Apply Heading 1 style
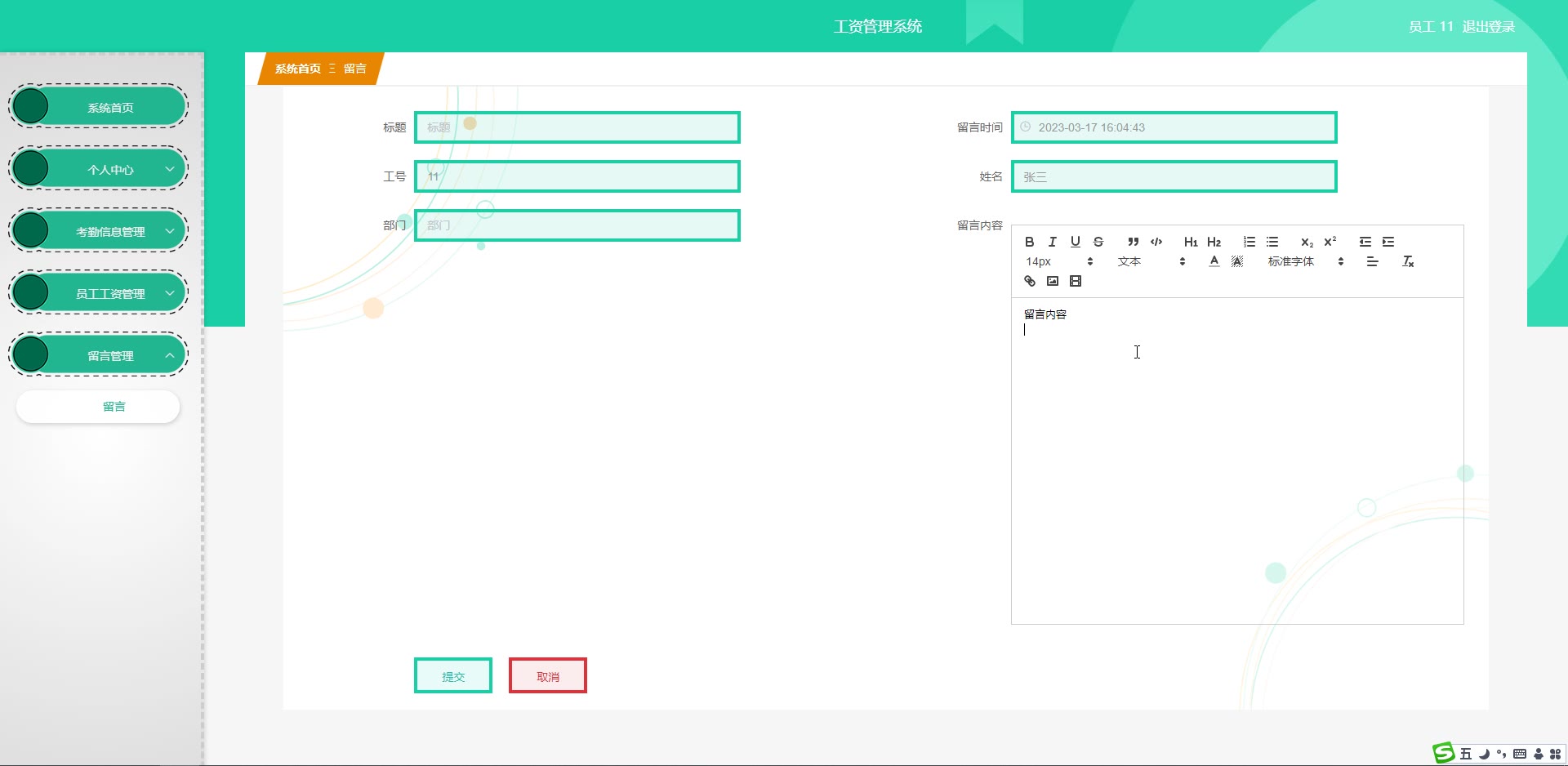The width and height of the screenshot is (1568, 766). point(1191,242)
